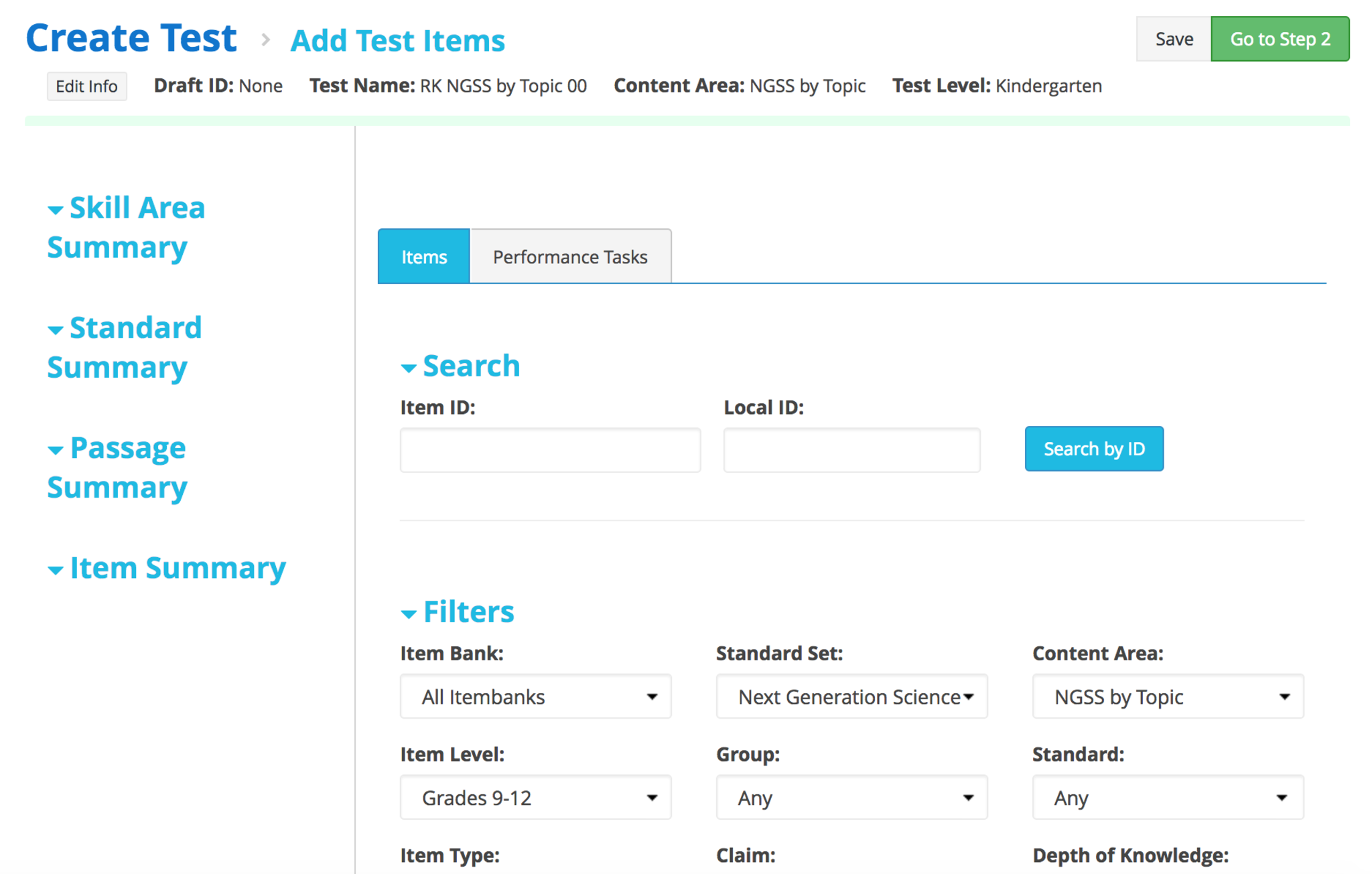Open the Standard filter dropdown
Screen dimensions: 1372x874
pyautogui.click(x=1168, y=798)
